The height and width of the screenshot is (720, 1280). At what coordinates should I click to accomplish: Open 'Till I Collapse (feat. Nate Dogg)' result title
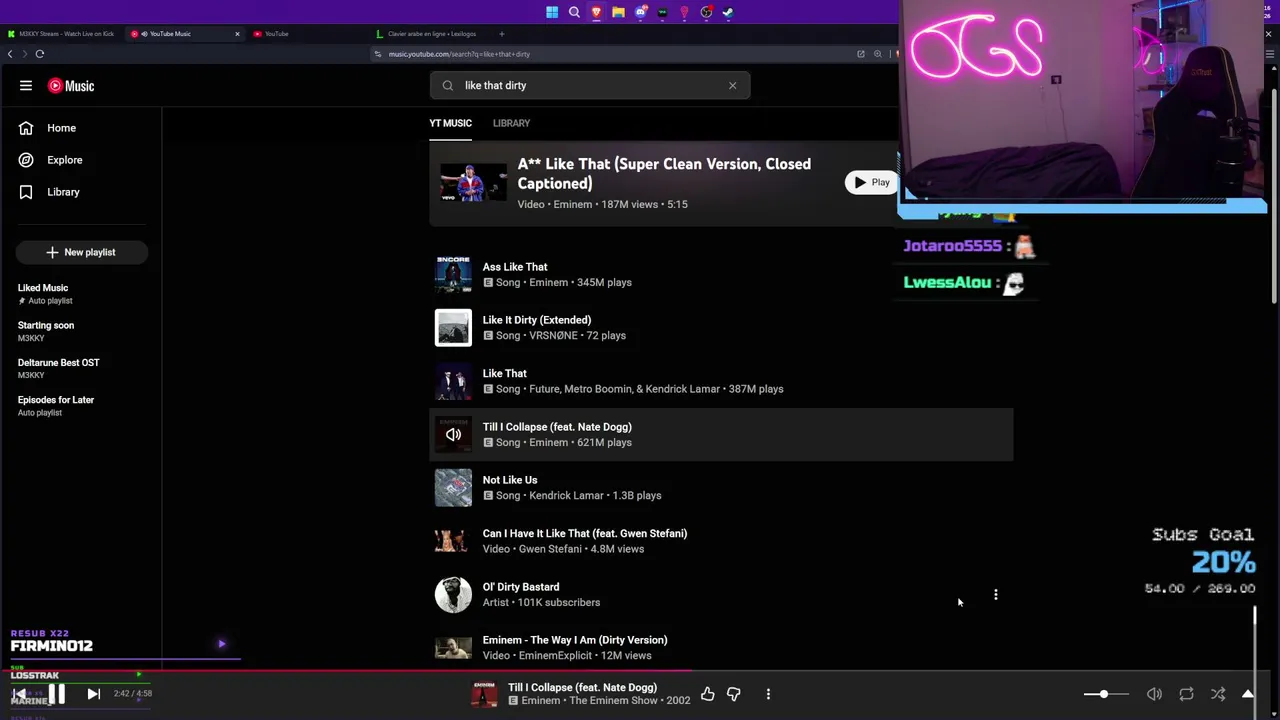[557, 427]
